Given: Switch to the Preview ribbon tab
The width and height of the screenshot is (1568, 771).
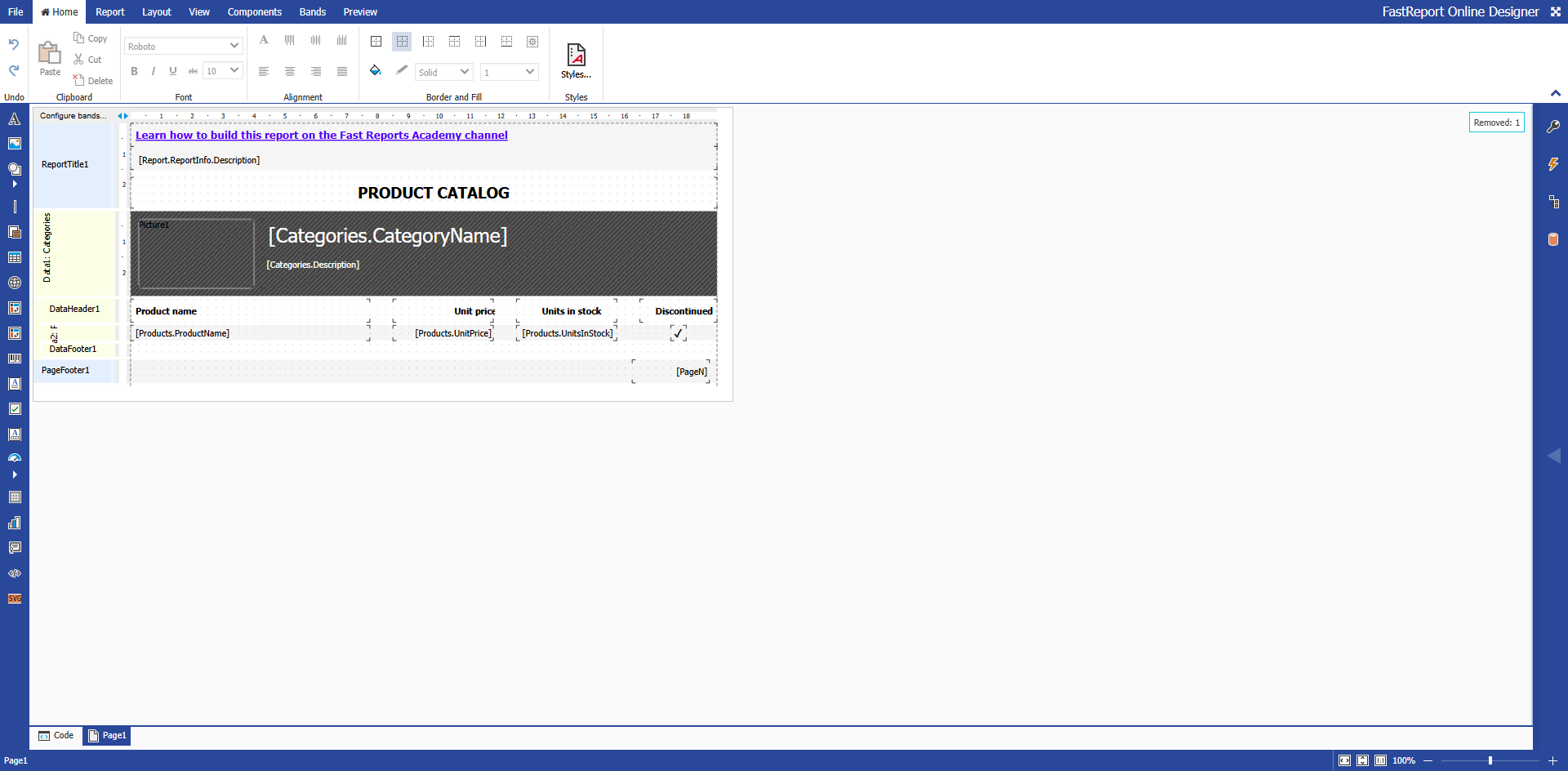Looking at the screenshot, I should click(360, 11).
